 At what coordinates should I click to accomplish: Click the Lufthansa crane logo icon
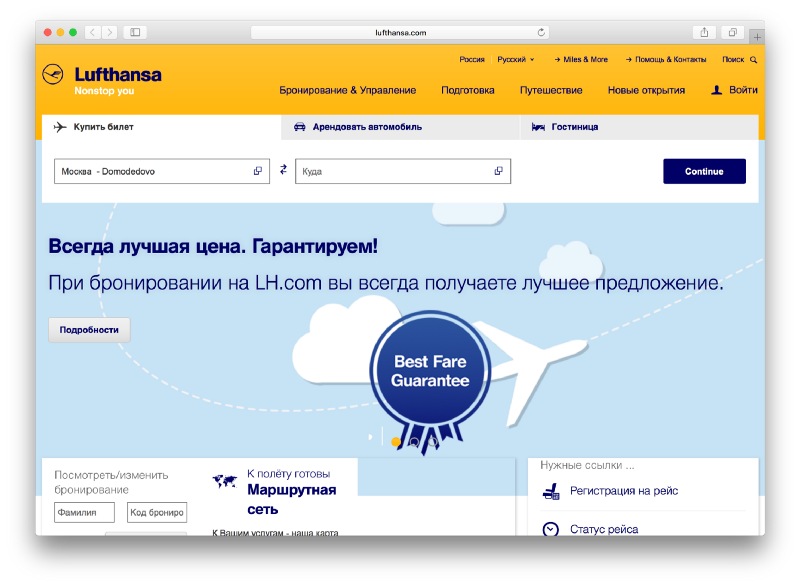click(53, 74)
